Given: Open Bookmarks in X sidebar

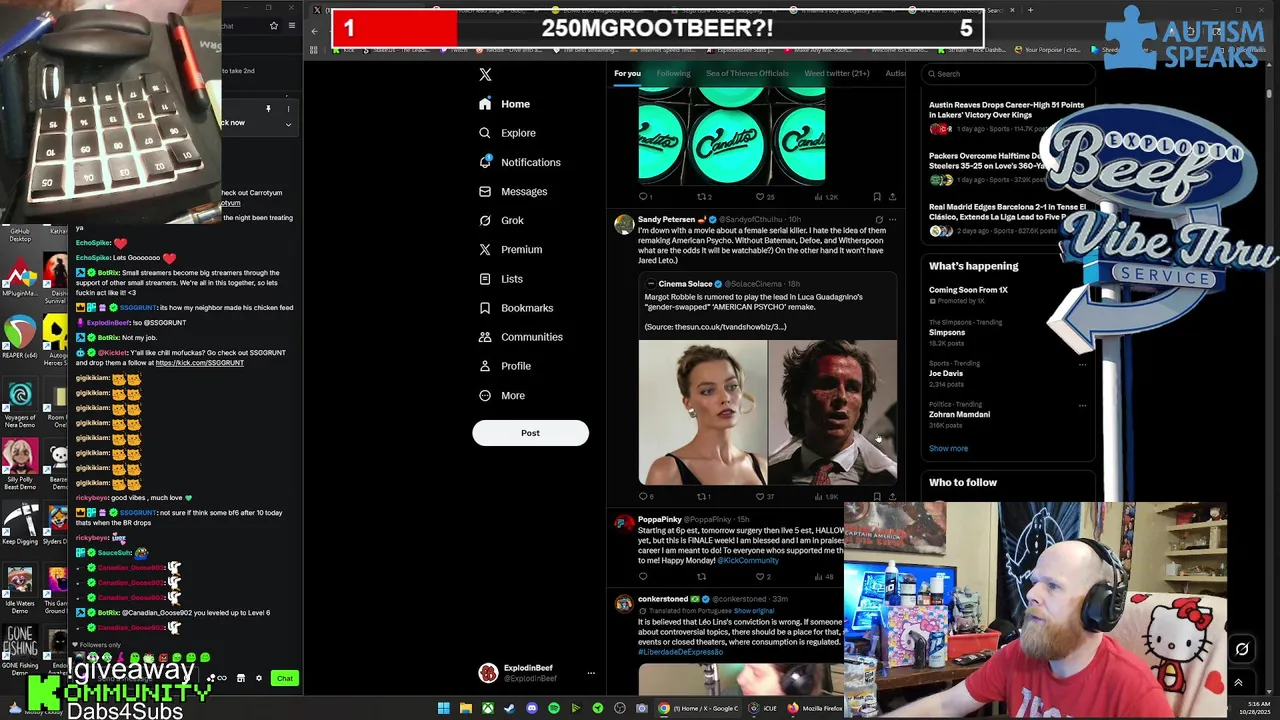Looking at the screenshot, I should (515, 308).
